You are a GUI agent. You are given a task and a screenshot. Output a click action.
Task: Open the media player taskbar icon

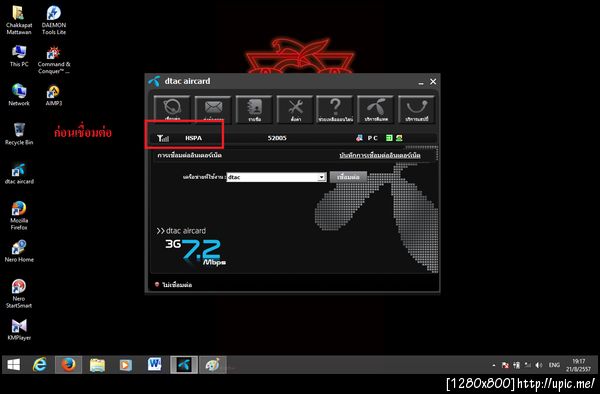pyautogui.click(x=126, y=365)
